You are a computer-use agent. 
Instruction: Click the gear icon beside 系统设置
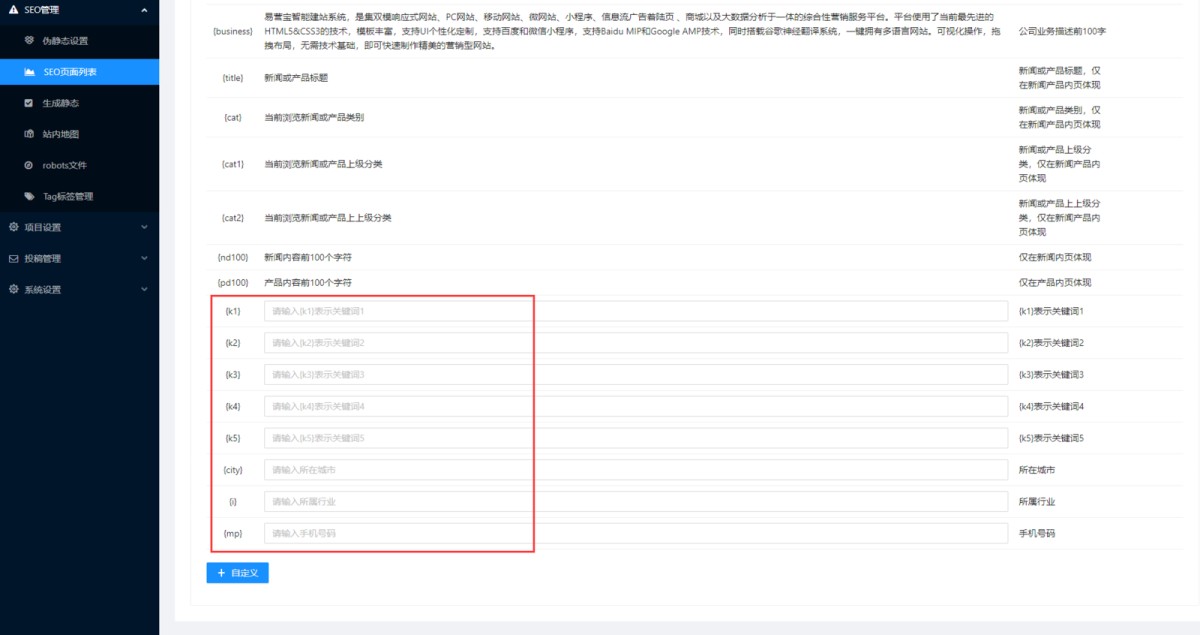pyautogui.click(x=14, y=289)
